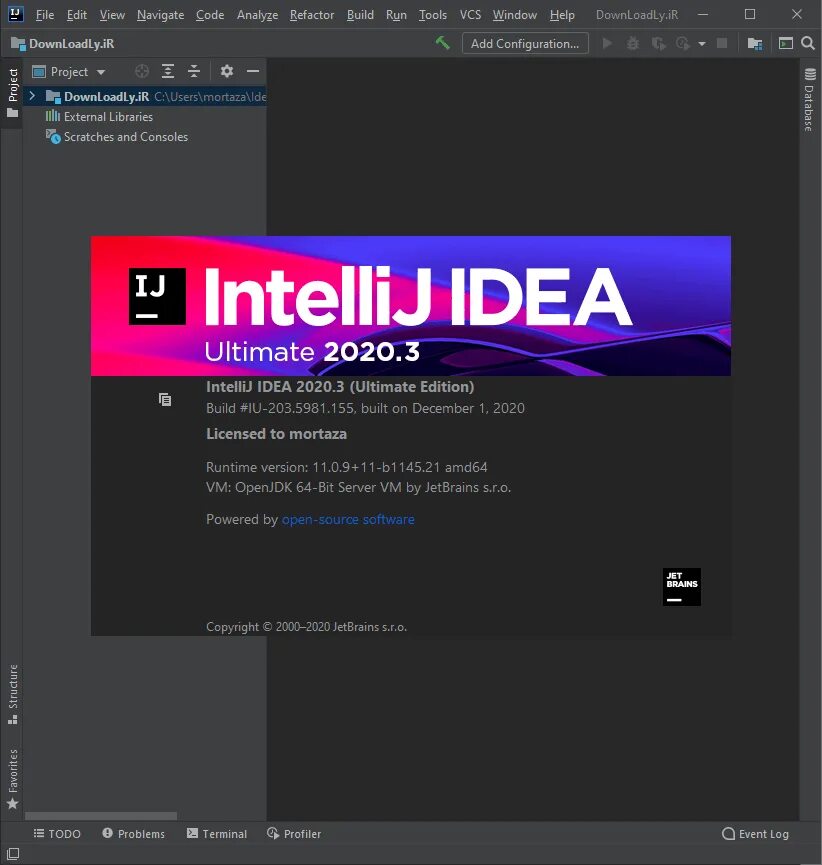The image size is (822, 865).
Task: Expand the DownLoadLy.iR project node
Action: click(x=32, y=96)
